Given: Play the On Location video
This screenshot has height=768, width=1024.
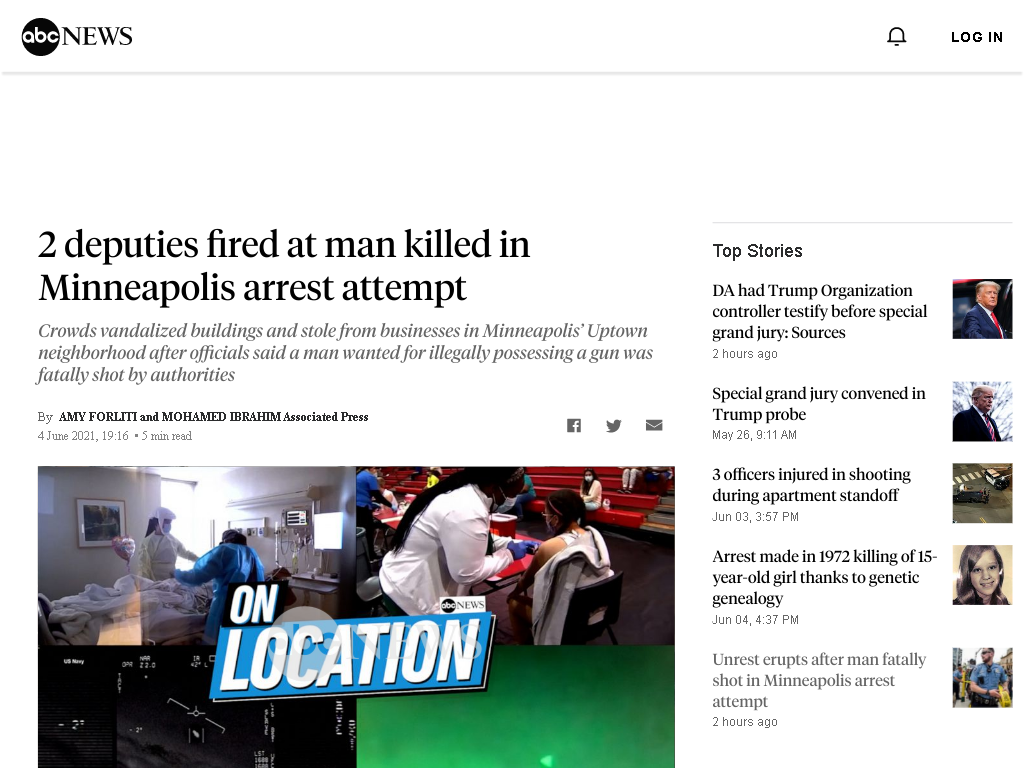Looking at the screenshot, I should [356, 617].
